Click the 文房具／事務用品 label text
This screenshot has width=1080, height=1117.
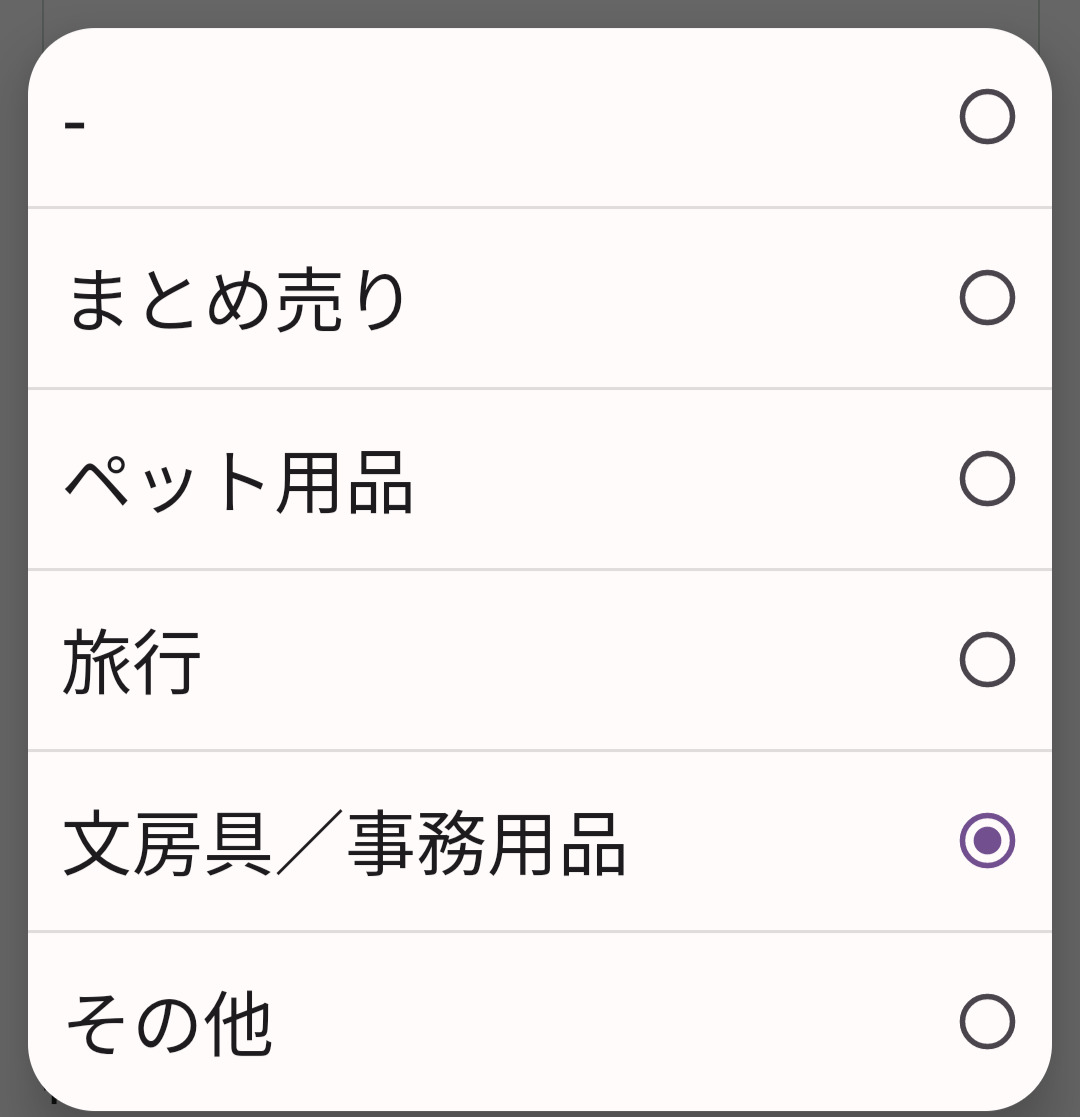pos(344,843)
